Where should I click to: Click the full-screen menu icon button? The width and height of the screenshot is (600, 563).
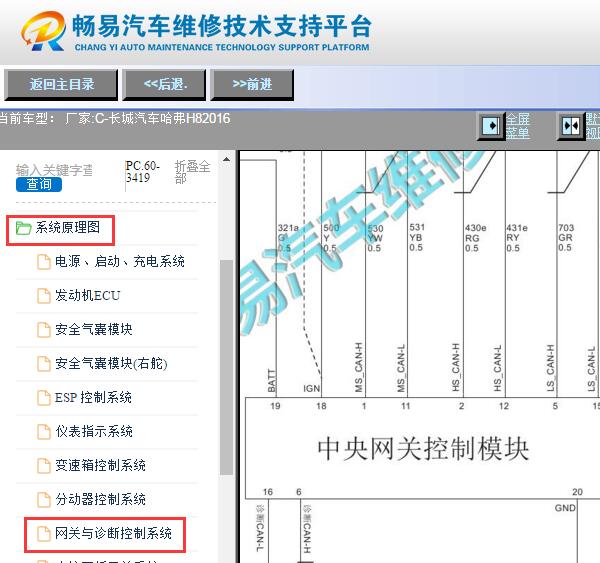tap(491, 126)
